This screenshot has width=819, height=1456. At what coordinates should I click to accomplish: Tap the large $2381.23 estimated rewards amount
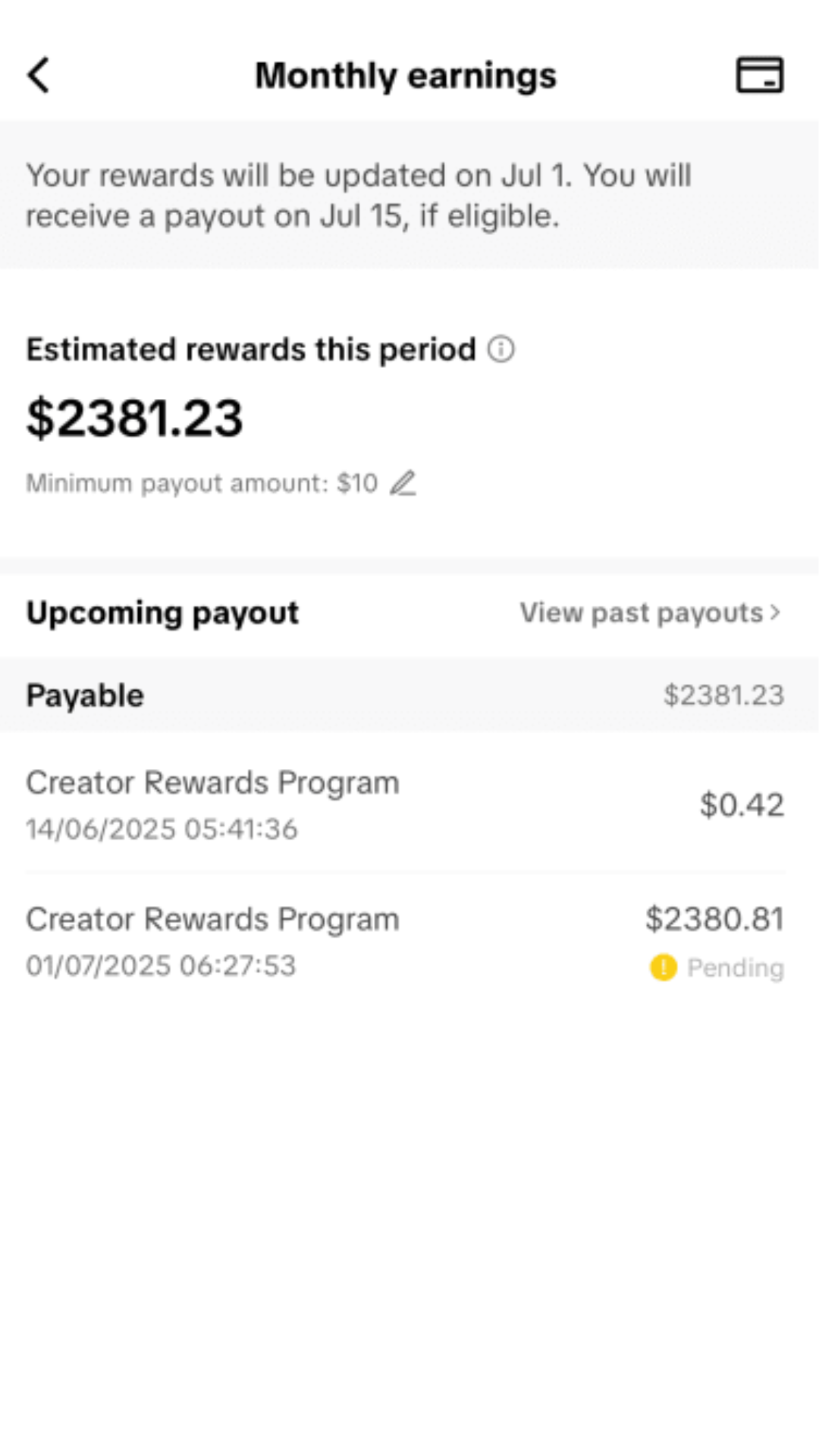click(135, 418)
